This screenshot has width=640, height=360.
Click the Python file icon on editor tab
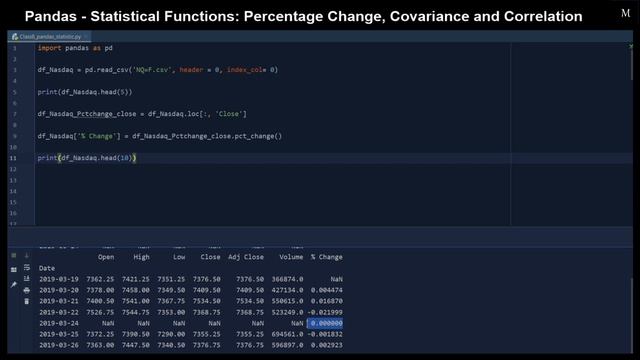click(15, 37)
